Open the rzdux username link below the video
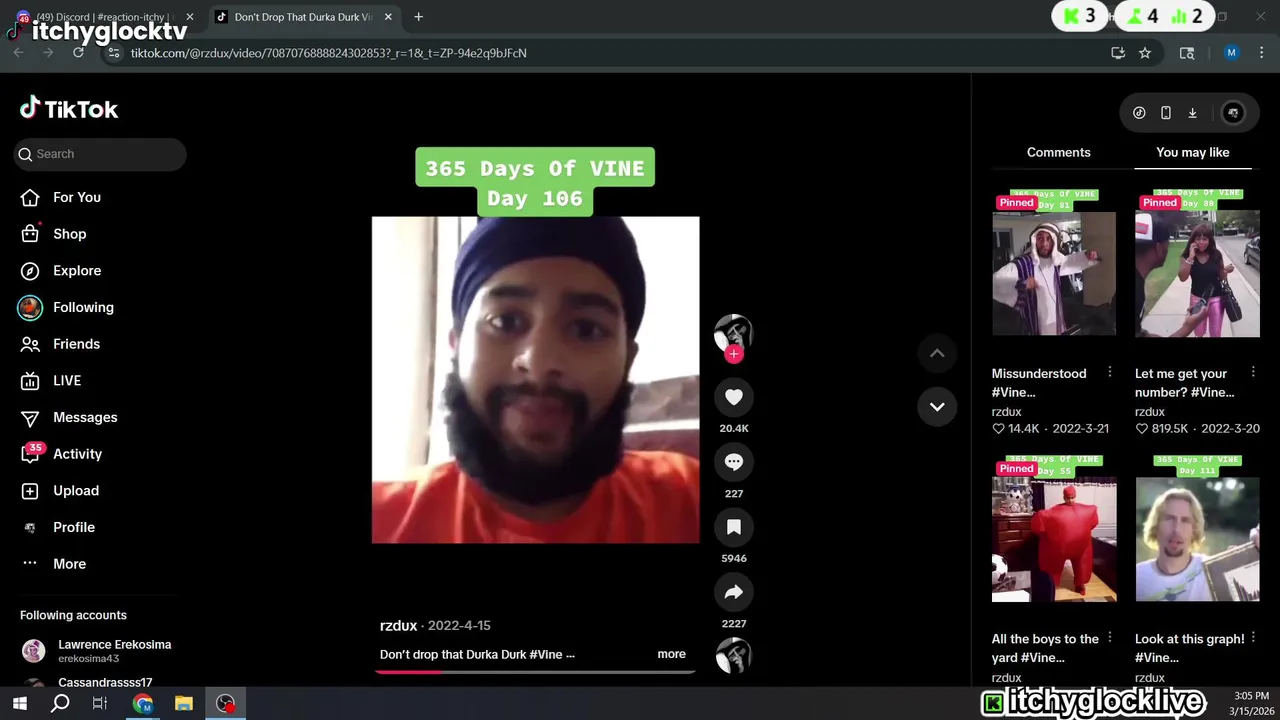The height and width of the screenshot is (720, 1280). pos(398,626)
